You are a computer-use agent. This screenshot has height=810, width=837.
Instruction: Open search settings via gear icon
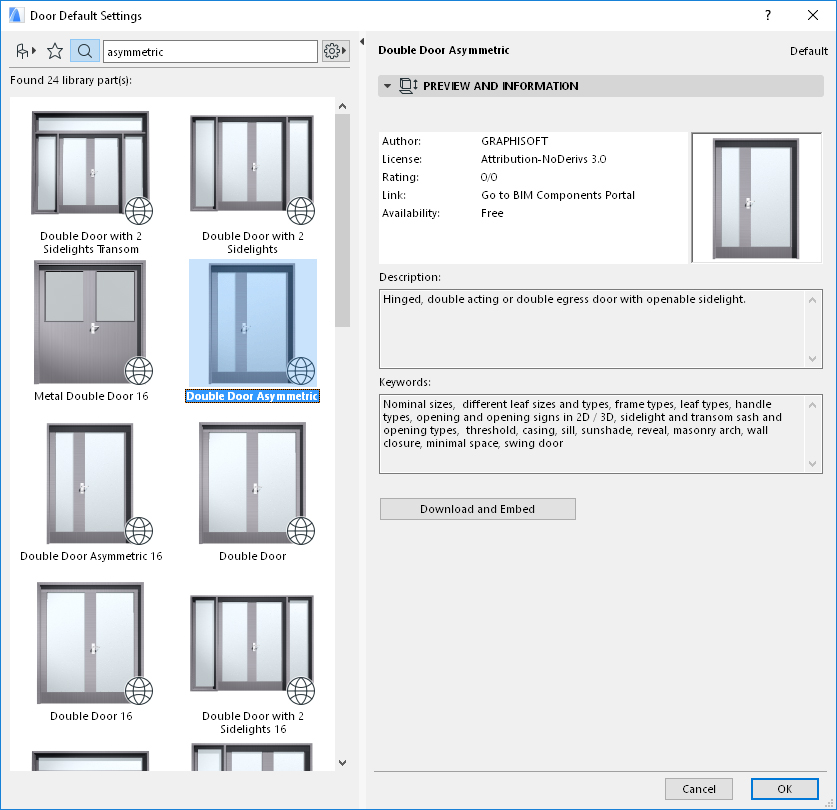[x=333, y=50]
